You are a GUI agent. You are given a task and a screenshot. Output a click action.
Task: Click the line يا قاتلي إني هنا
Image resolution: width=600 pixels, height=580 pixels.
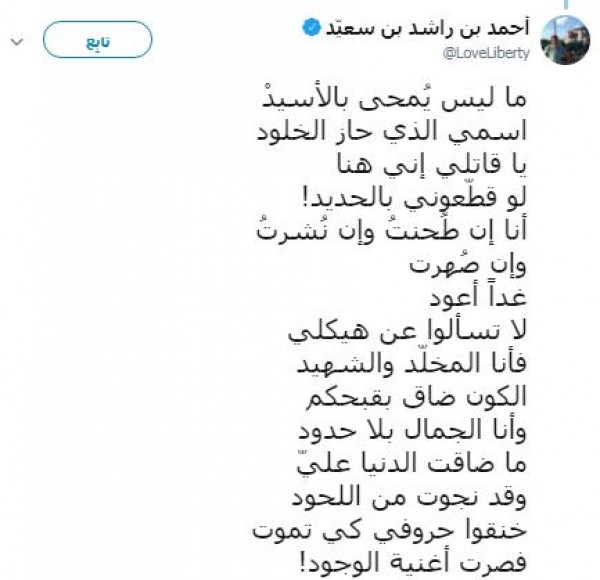pos(431,166)
